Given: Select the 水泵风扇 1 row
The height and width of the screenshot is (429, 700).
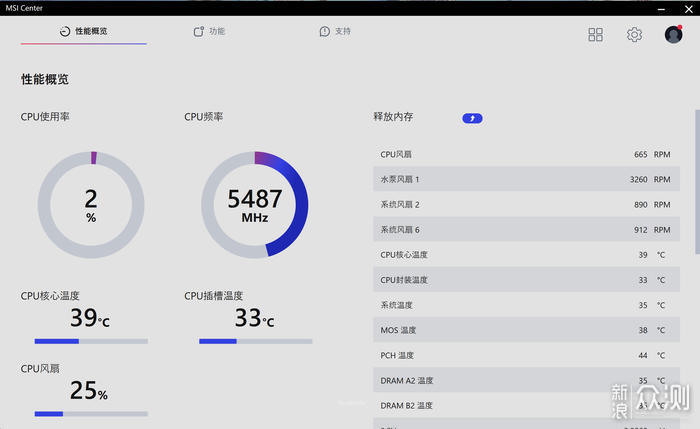Looking at the screenshot, I should [526, 179].
